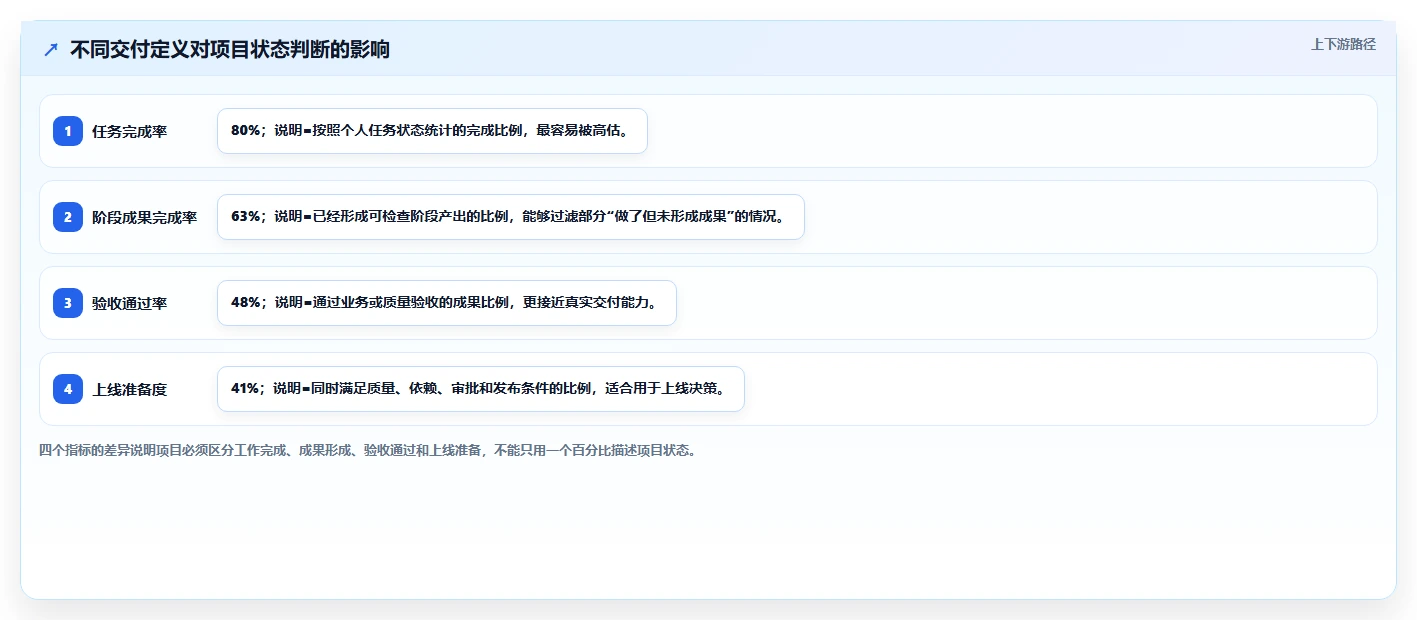
Task: Click the footnote starting with 四个指标的差异说明
Action: pyautogui.click(x=367, y=450)
